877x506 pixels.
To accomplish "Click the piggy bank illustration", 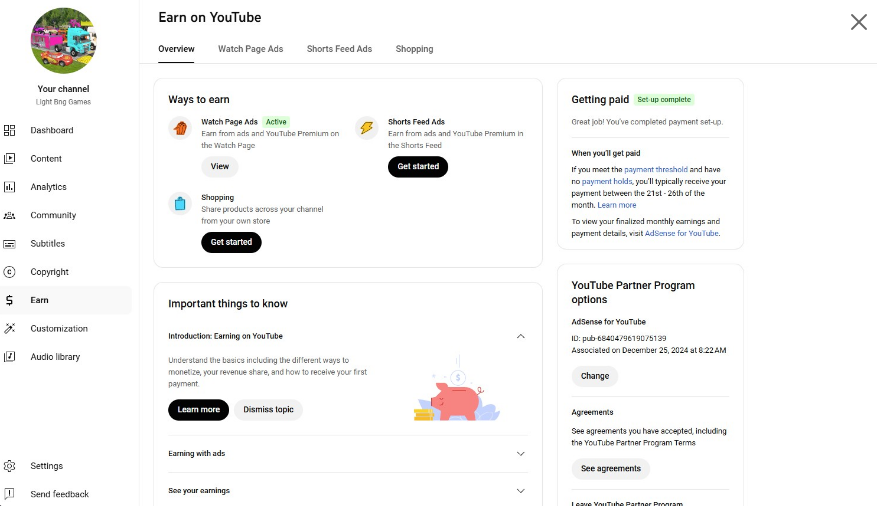I will point(458,389).
